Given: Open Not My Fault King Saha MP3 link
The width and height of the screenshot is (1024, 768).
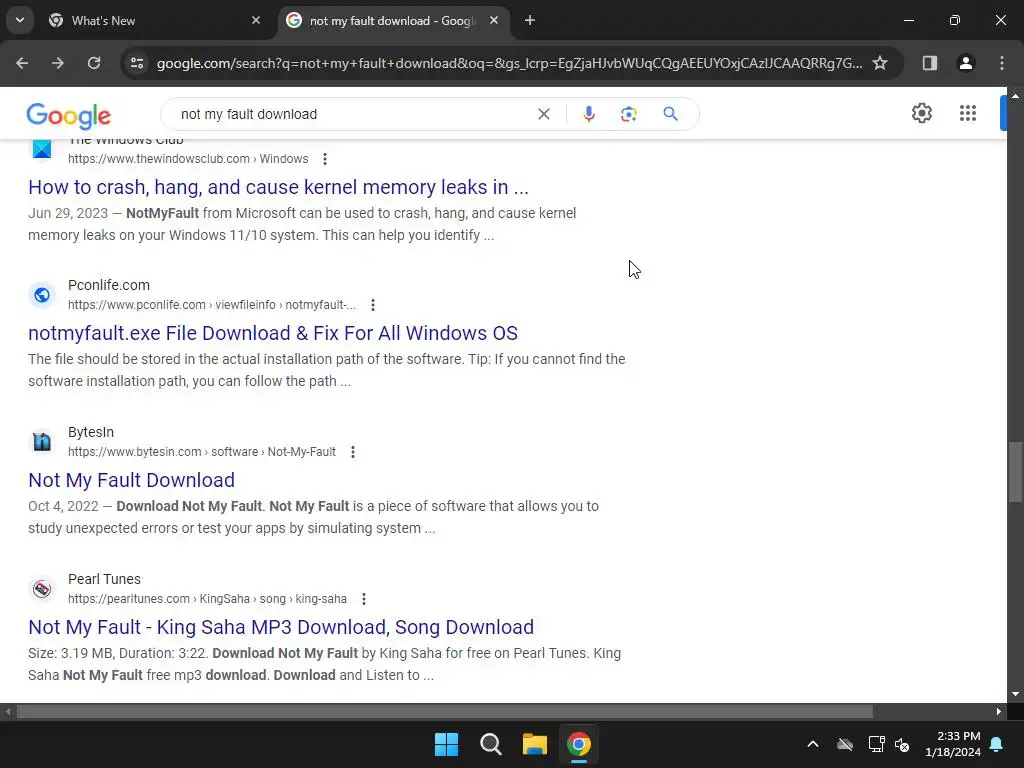Looking at the screenshot, I should click(281, 627).
